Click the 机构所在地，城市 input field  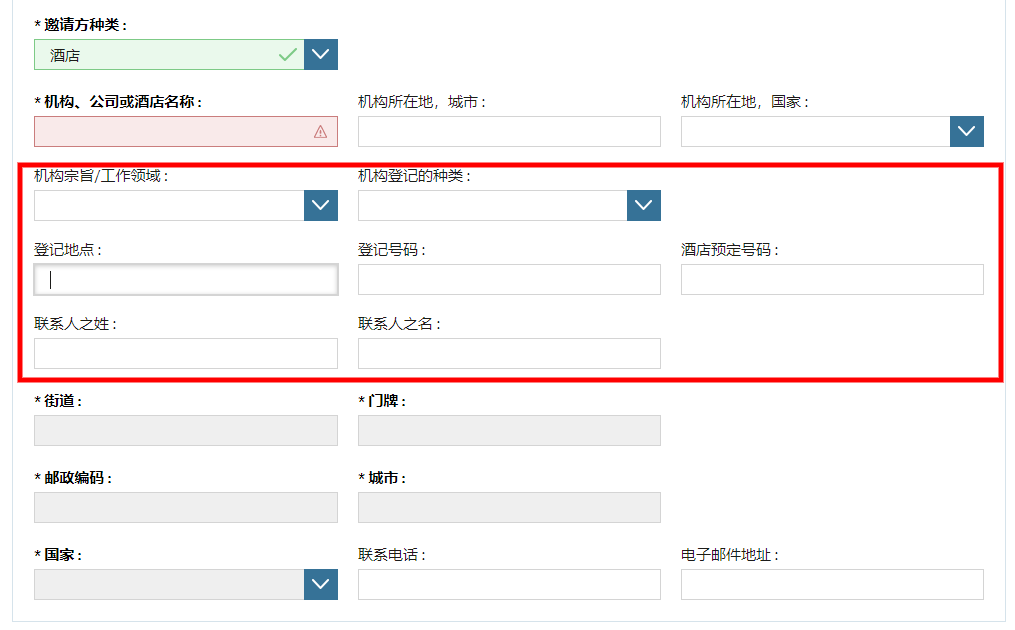pos(509,132)
